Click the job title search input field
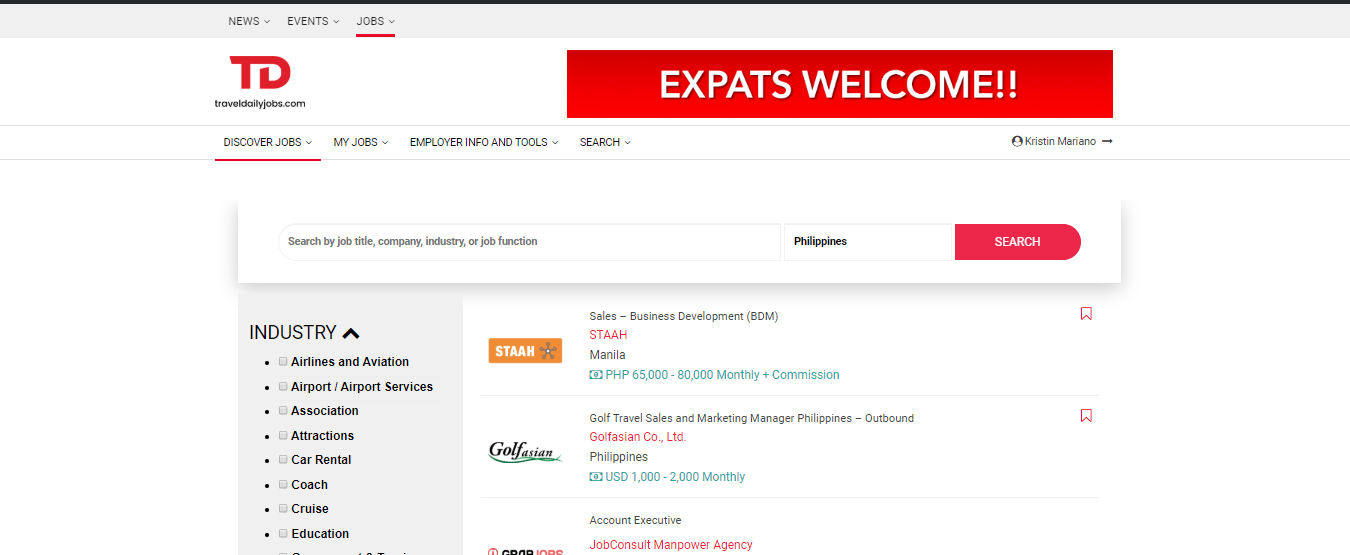 pos(529,242)
